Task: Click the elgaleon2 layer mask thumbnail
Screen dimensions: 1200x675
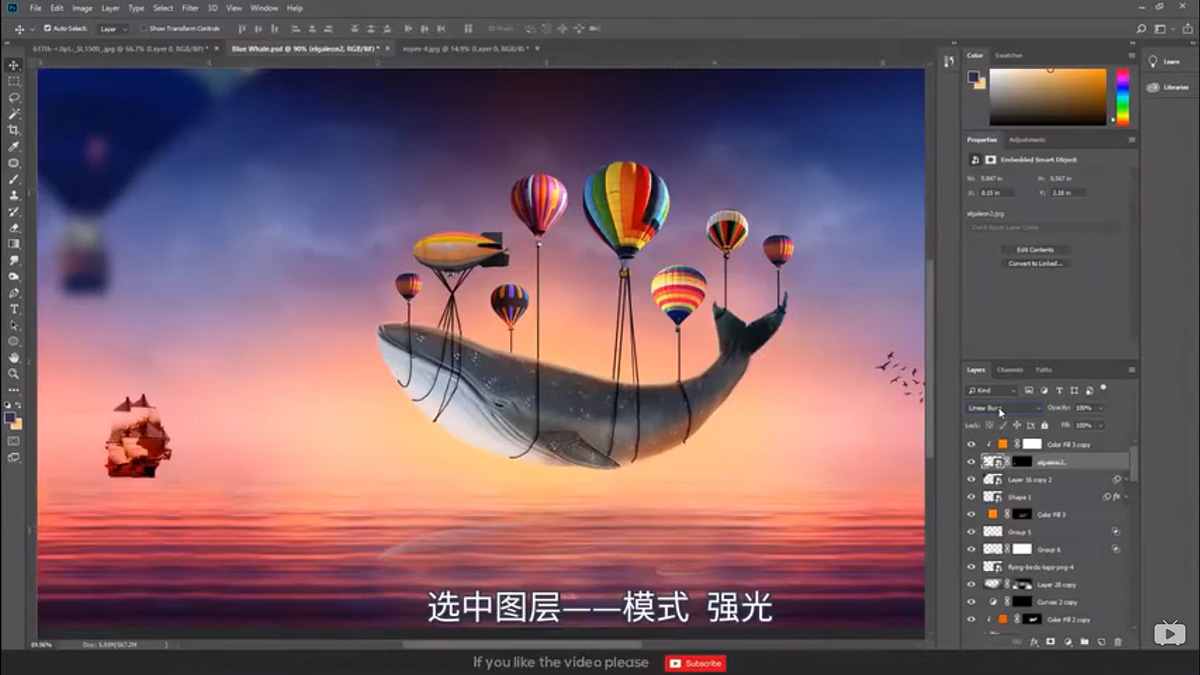Action: click(x=1020, y=460)
